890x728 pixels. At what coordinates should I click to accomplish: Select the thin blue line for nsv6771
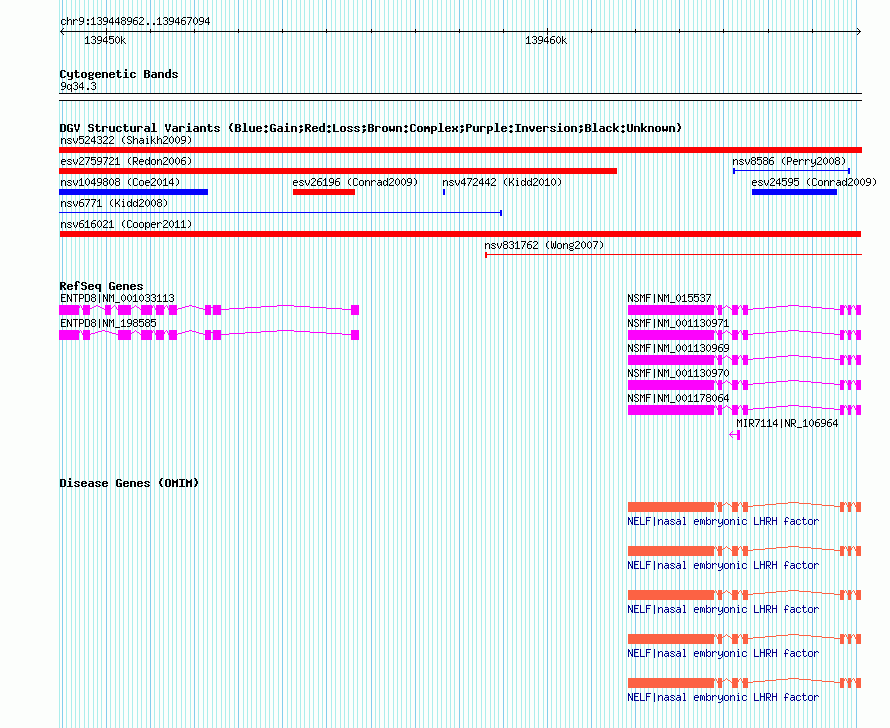(x=280, y=213)
